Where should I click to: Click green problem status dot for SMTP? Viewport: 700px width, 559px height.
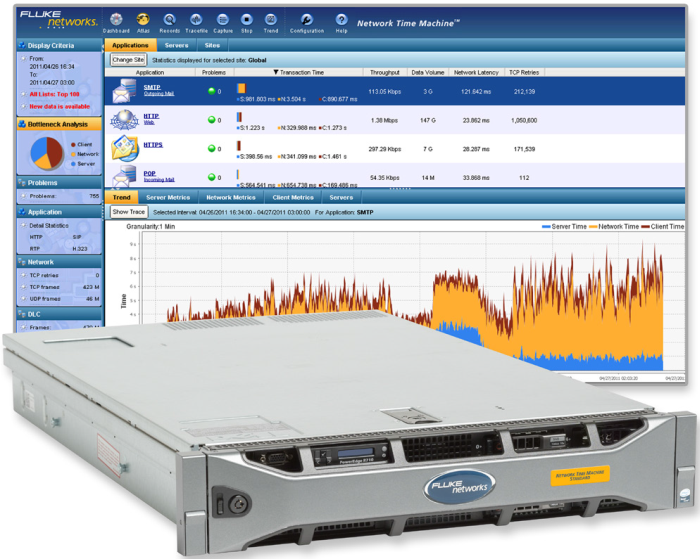[212, 91]
